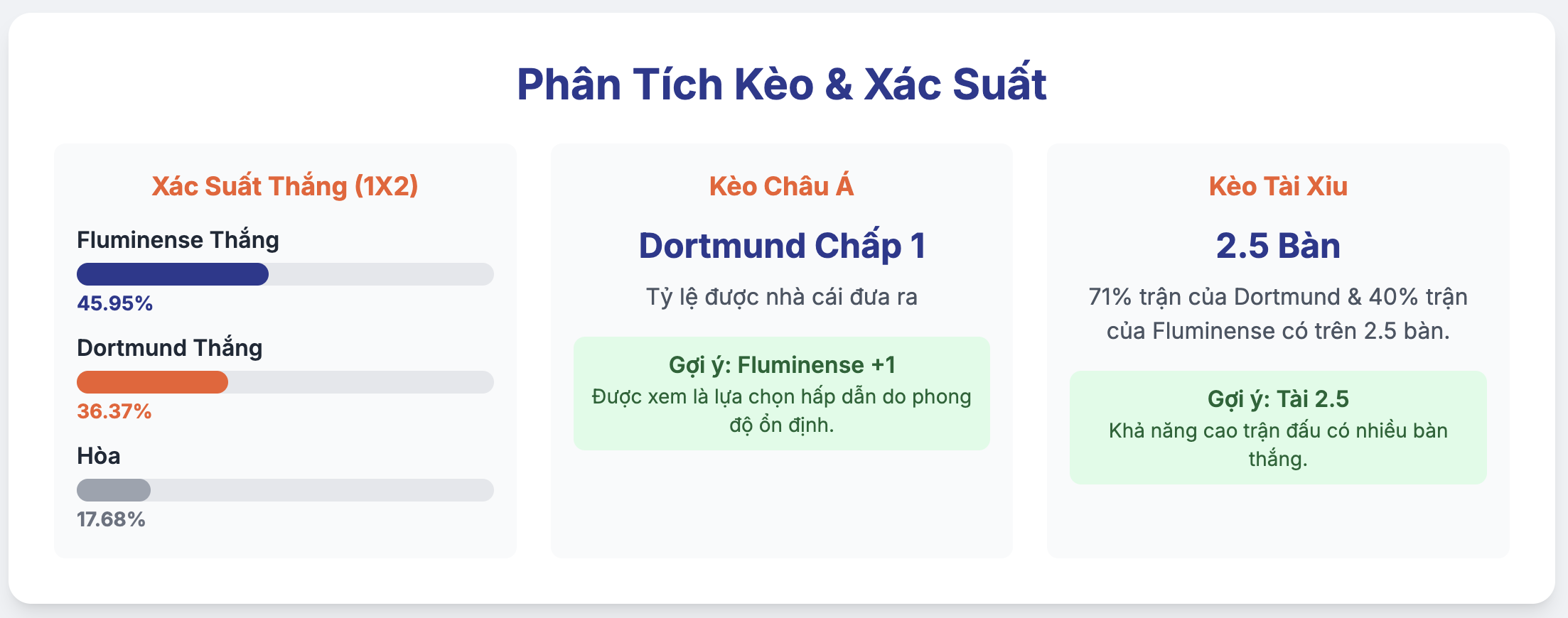Click the Gợi ý: Fluminense +1 suggestion box

pos(782,394)
